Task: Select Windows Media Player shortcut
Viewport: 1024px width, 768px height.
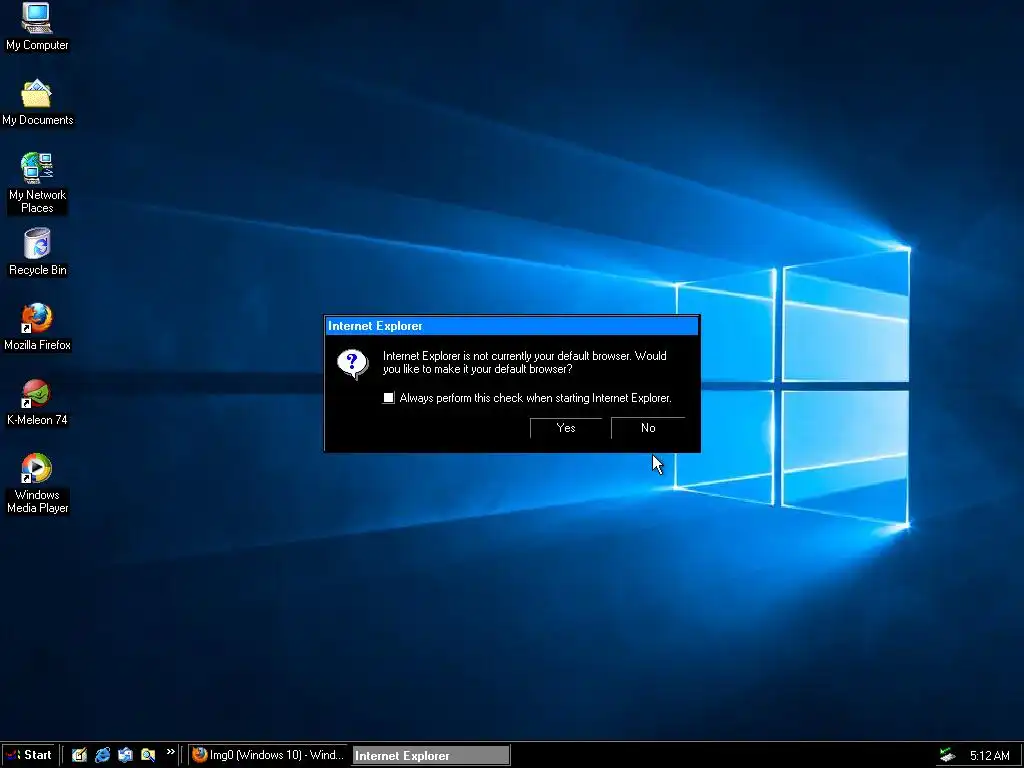Action: click(37, 483)
